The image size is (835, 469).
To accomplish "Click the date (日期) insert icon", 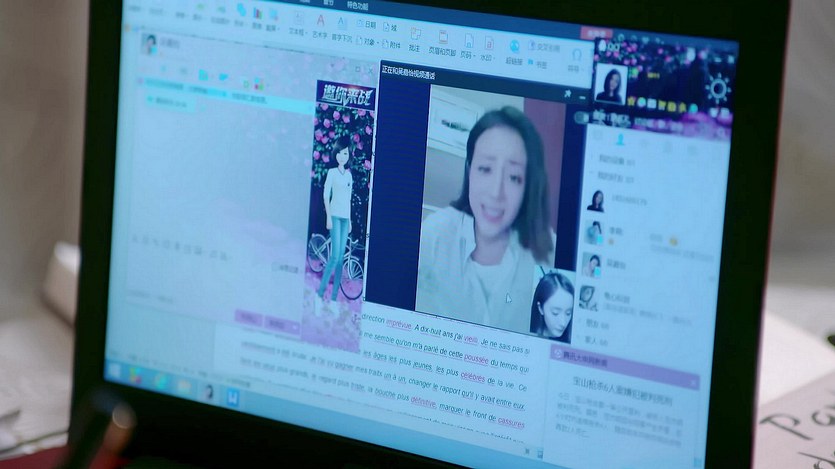I will pyautogui.click(x=366, y=23).
